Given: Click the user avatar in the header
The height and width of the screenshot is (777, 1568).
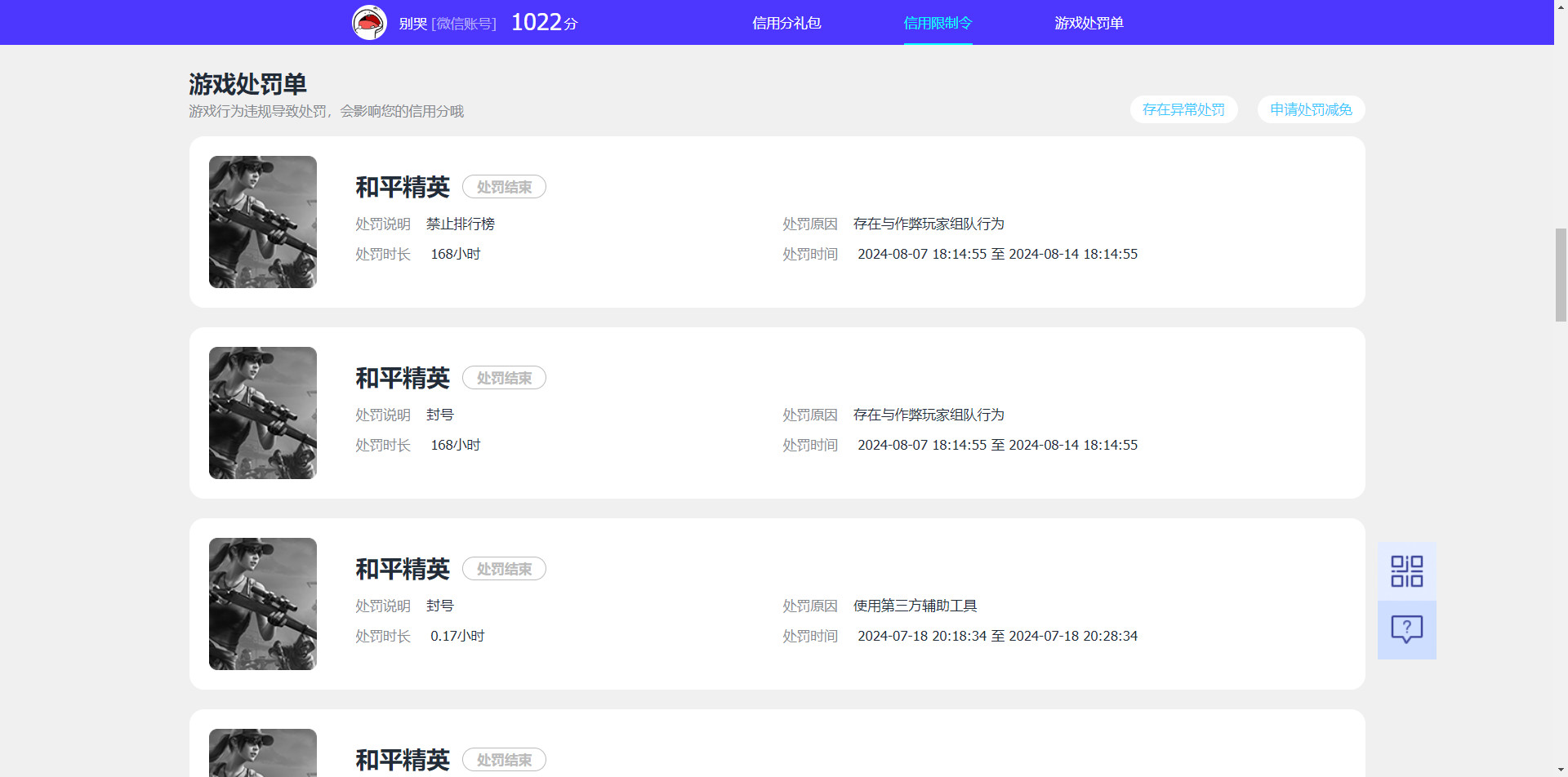Looking at the screenshot, I should 369,22.
